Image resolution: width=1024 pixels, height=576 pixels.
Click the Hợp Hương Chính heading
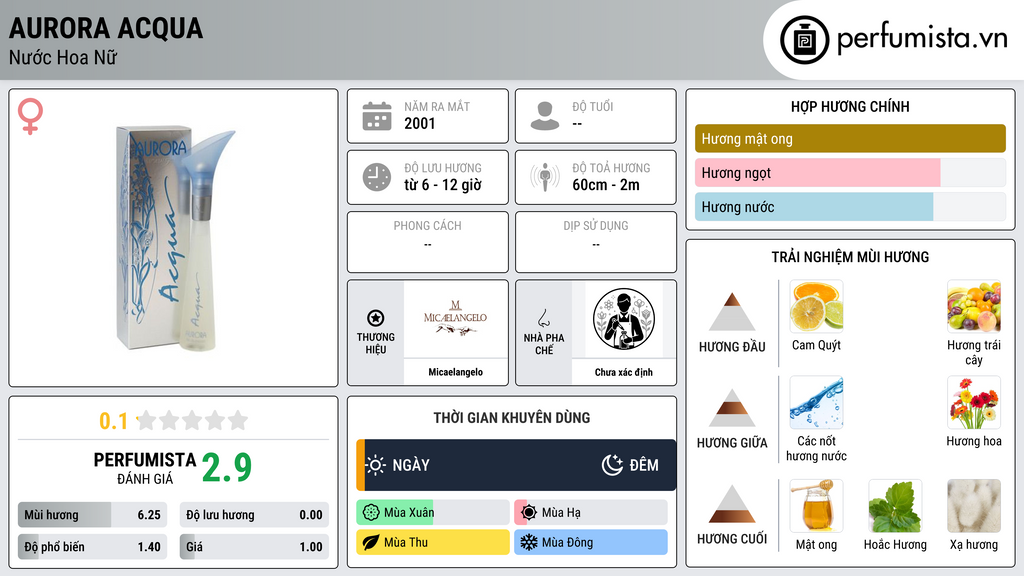[850, 106]
